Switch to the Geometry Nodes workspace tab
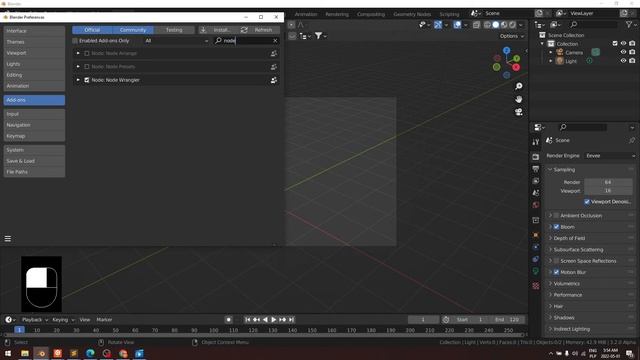The height and width of the screenshot is (360, 640). pos(412,14)
